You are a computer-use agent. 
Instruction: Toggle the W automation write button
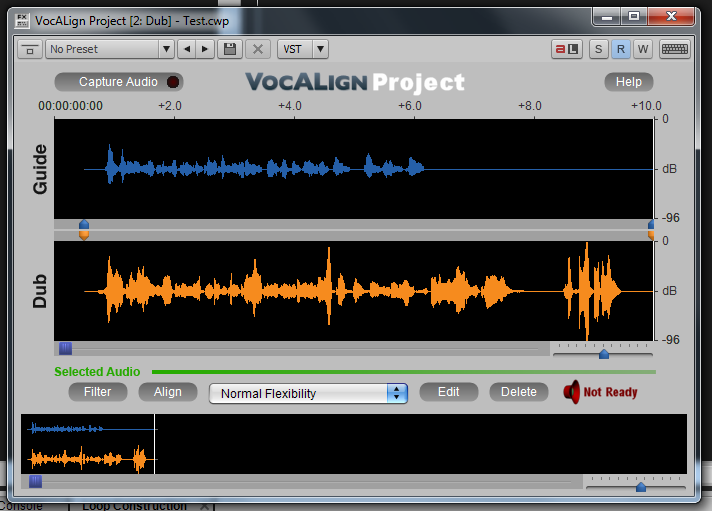(x=643, y=49)
